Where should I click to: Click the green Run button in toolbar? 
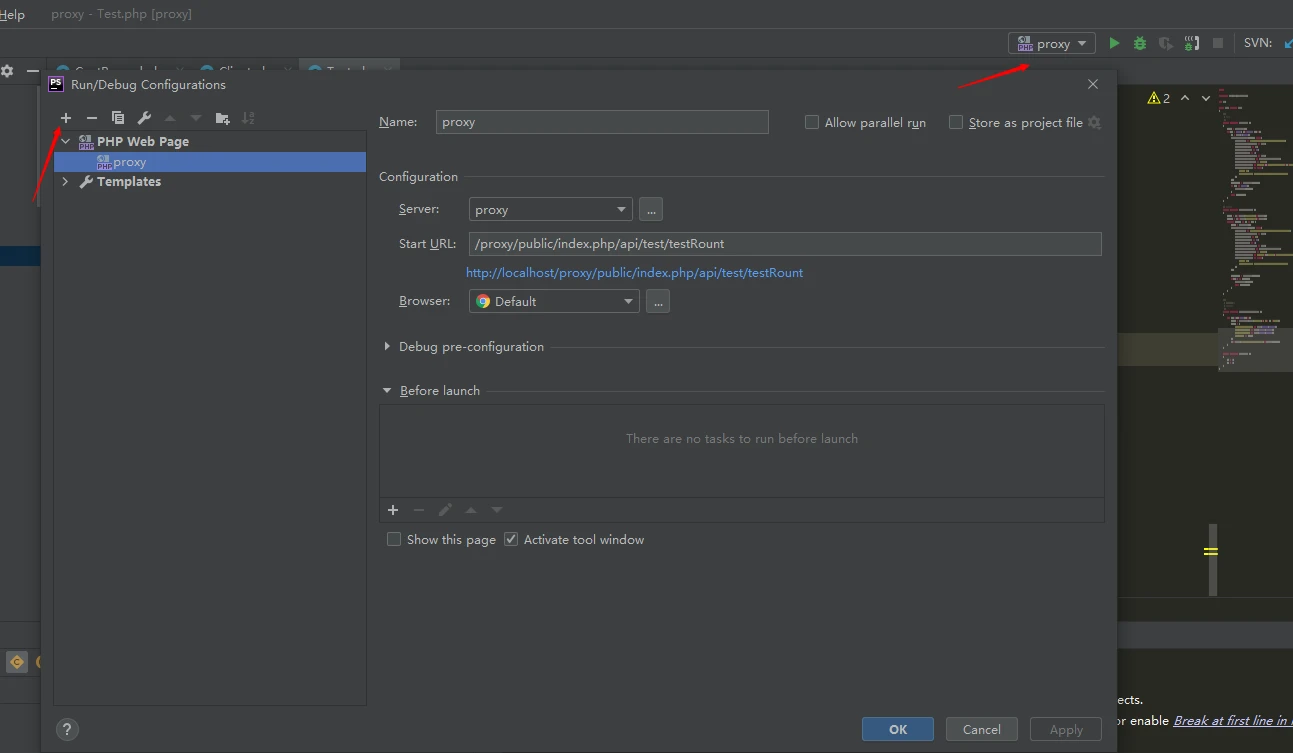click(1114, 43)
